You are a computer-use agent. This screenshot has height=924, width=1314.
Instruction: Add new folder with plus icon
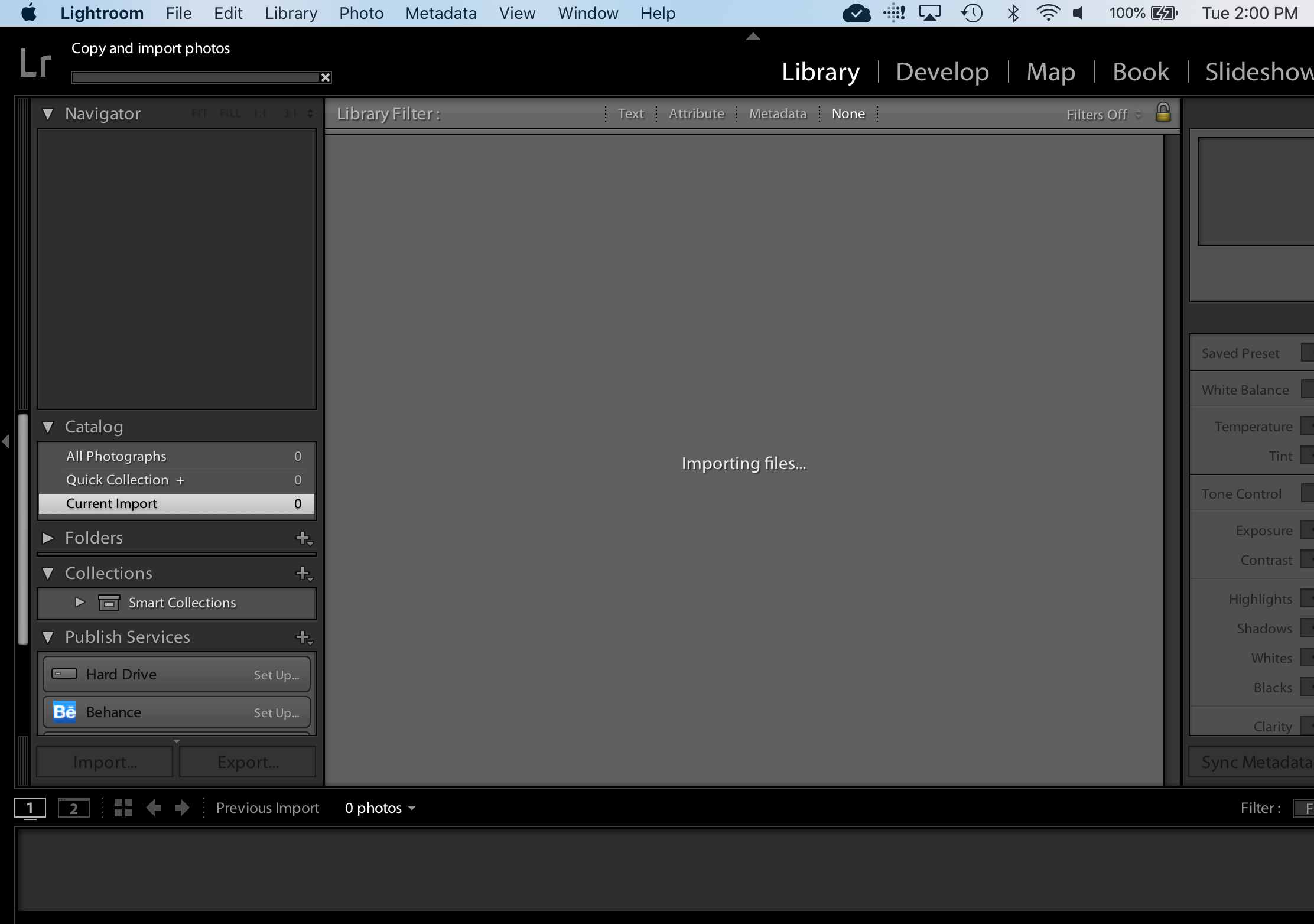[x=303, y=538]
